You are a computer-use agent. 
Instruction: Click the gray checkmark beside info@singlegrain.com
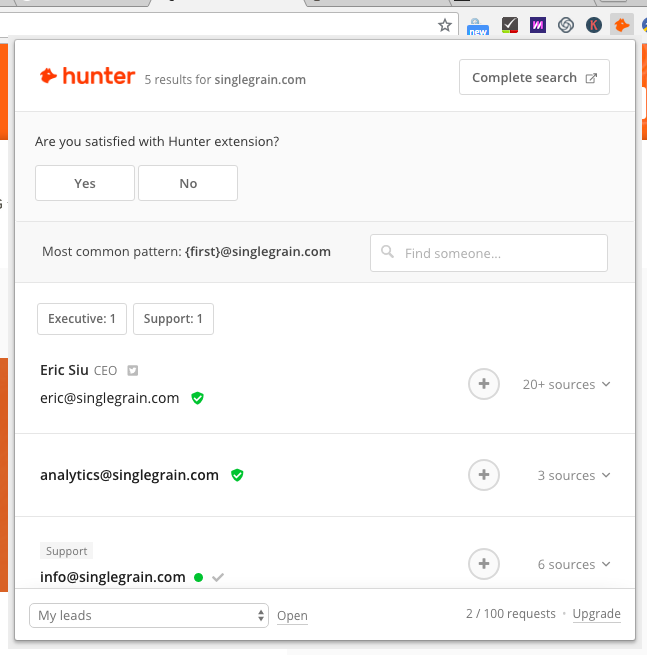pyautogui.click(x=218, y=577)
